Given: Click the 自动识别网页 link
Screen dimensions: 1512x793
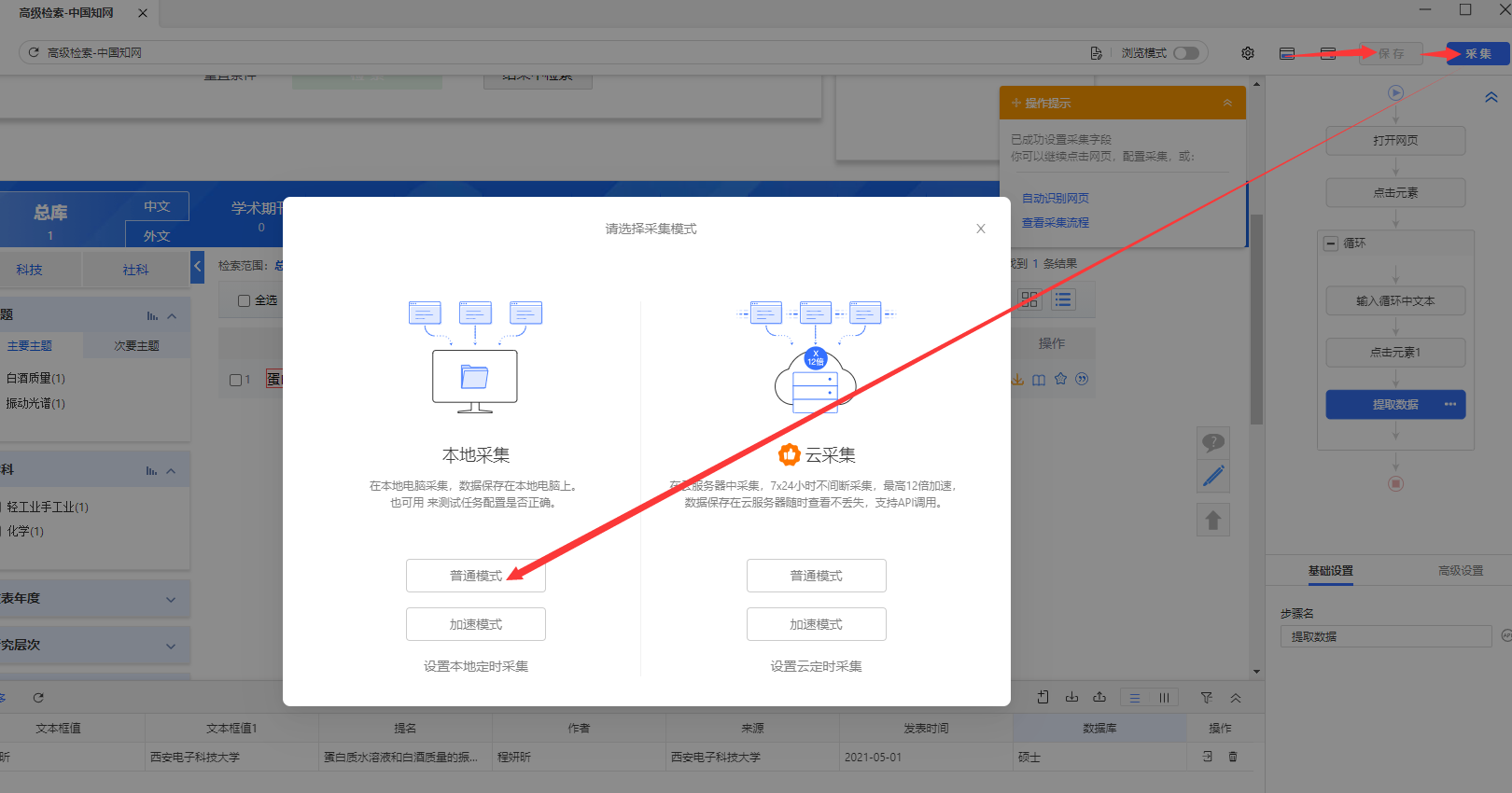Looking at the screenshot, I should pos(1056,199).
